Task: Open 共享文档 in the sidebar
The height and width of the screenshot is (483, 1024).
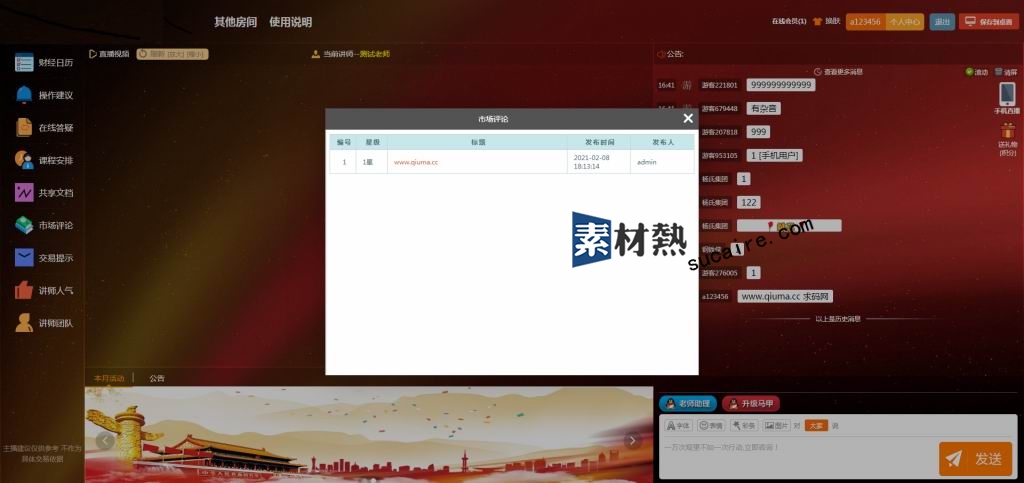Action: point(44,193)
